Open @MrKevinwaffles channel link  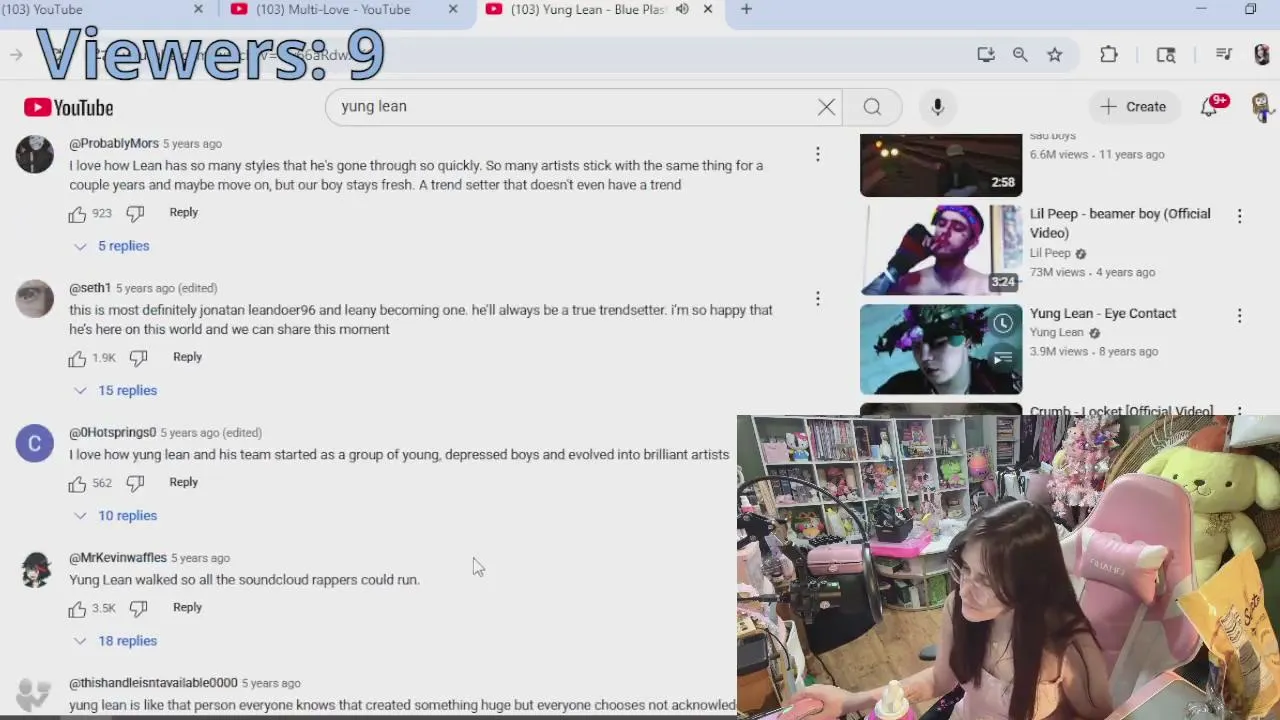point(118,558)
